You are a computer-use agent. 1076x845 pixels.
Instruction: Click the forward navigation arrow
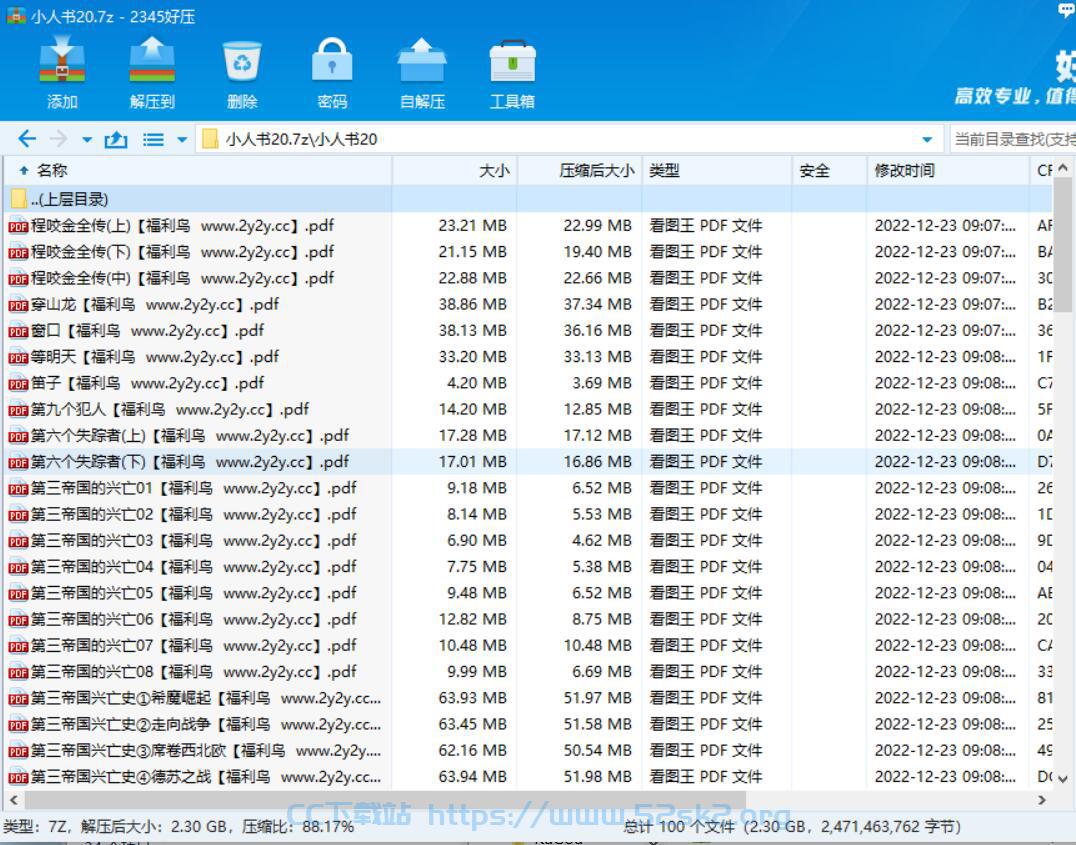[x=59, y=139]
